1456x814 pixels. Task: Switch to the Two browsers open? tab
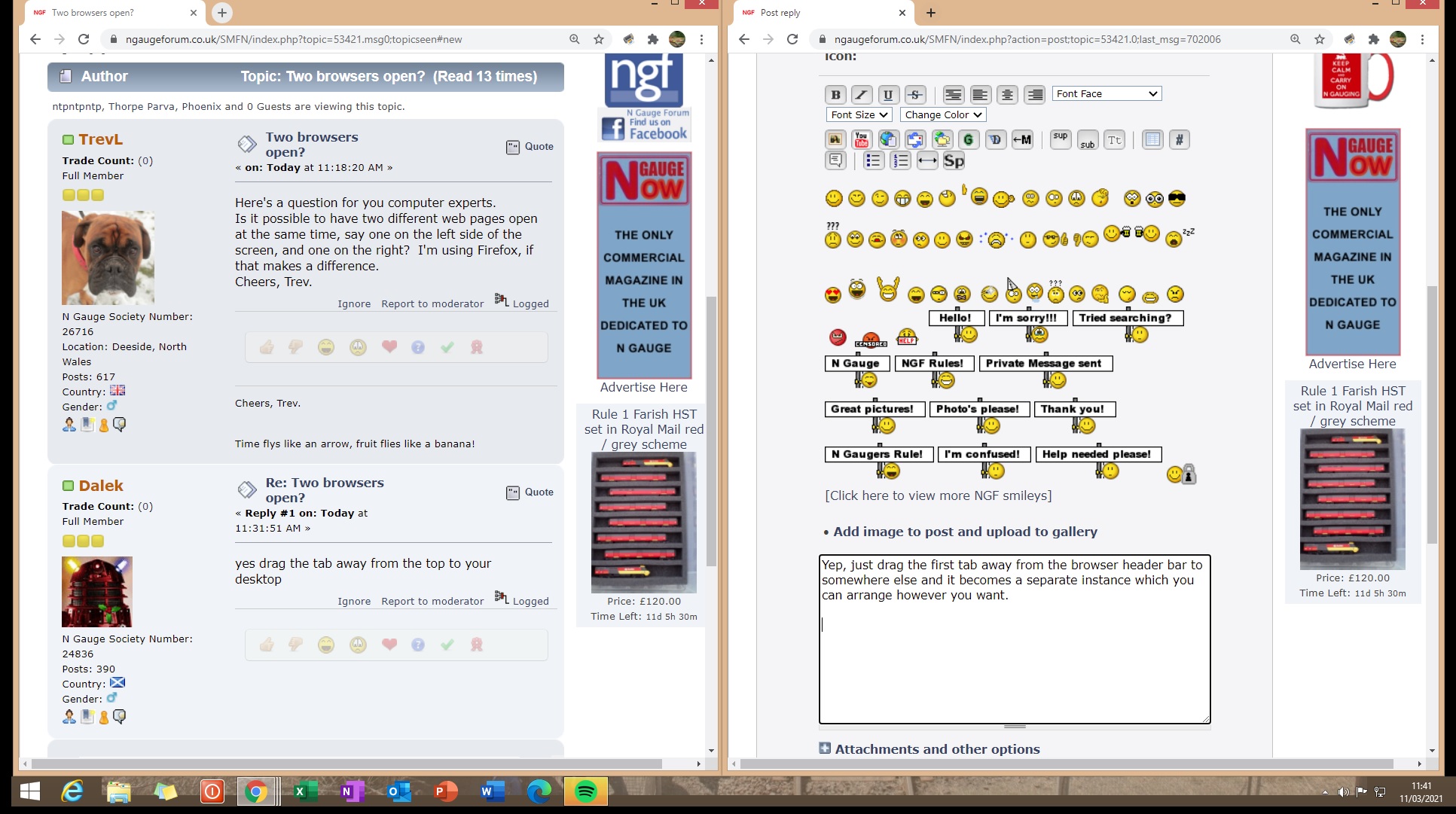pos(113,13)
